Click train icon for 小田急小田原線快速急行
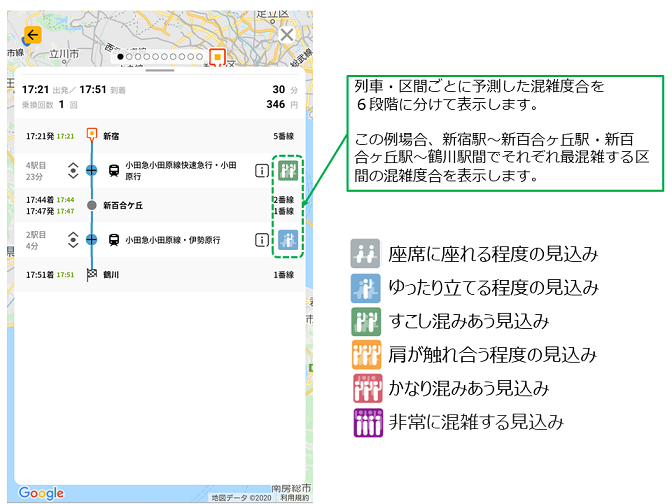672x504 pixels. pyautogui.click(x=114, y=171)
